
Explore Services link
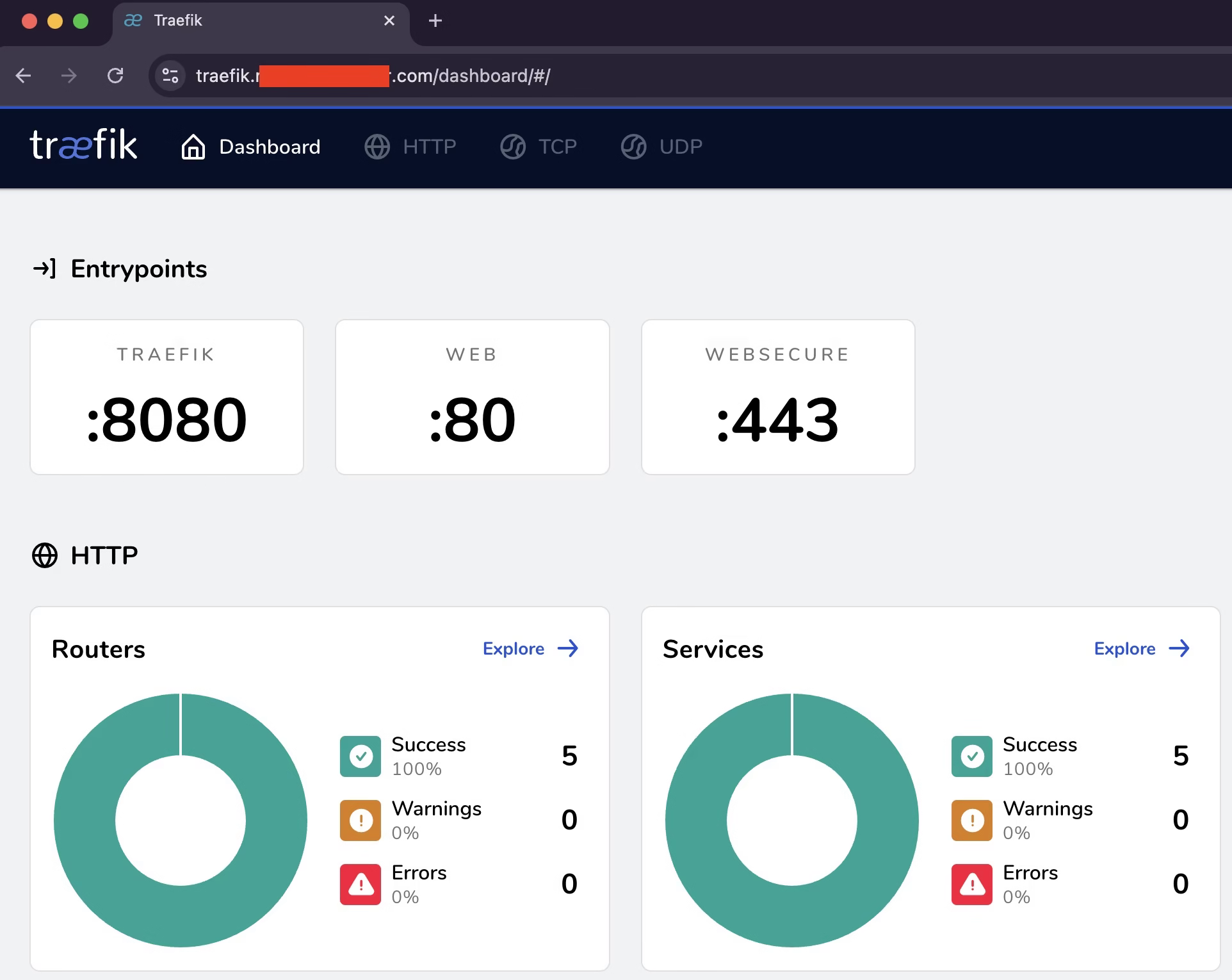click(x=1142, y=649)
